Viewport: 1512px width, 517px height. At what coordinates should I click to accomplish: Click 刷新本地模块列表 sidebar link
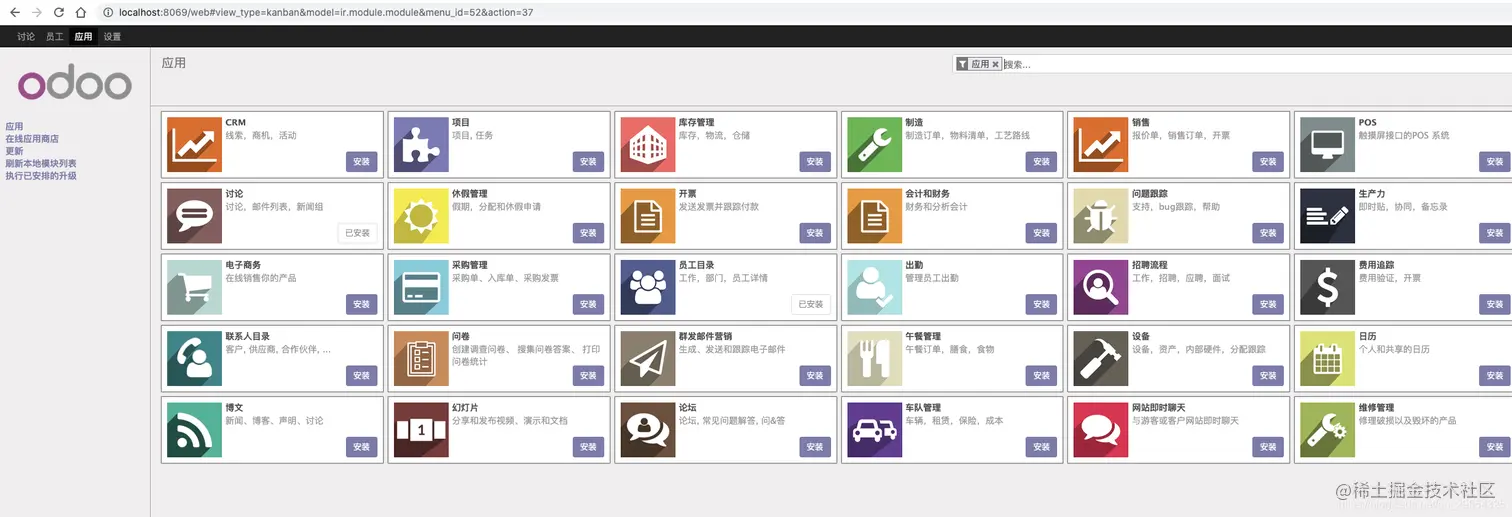tap(41, 163)
